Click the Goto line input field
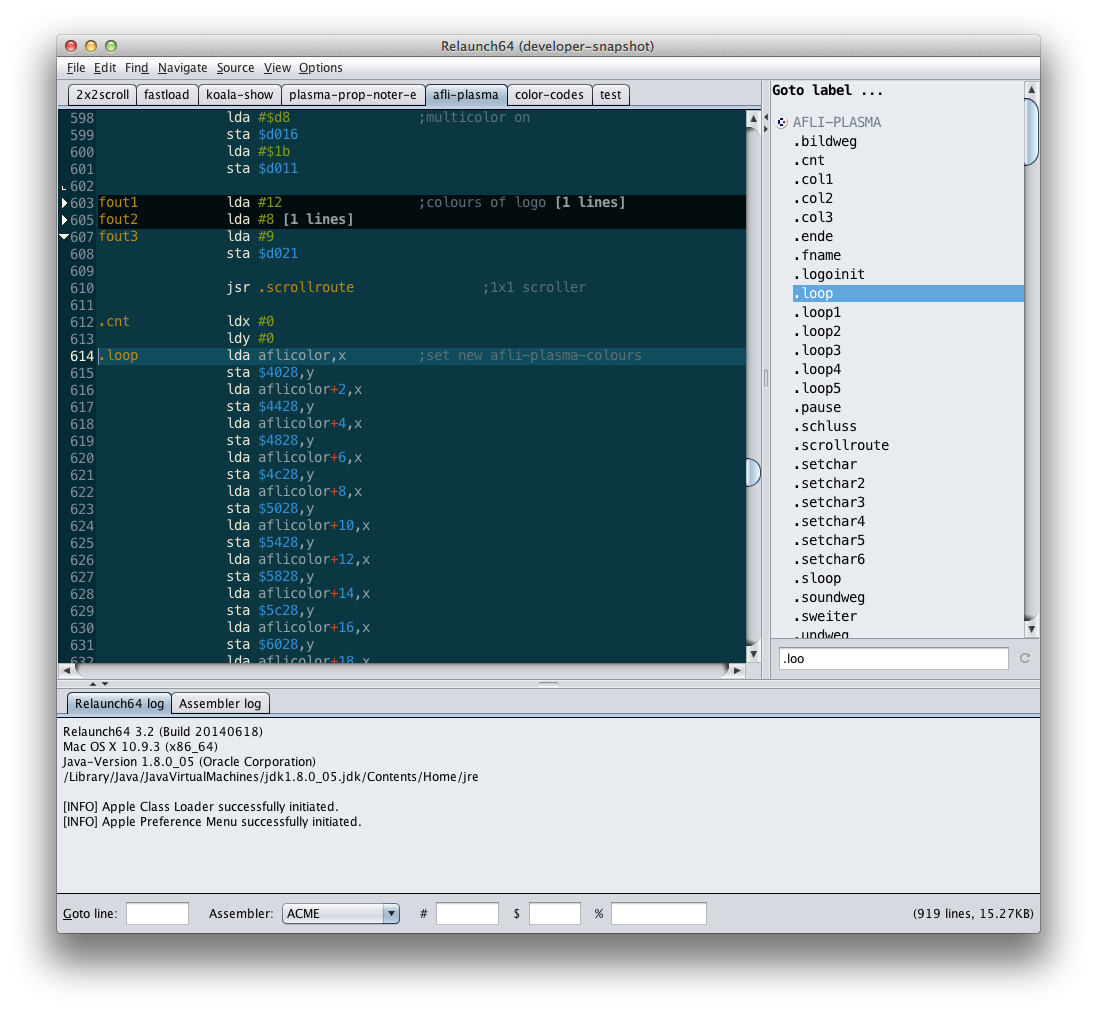The image size is (1097, 1012). 157,913
